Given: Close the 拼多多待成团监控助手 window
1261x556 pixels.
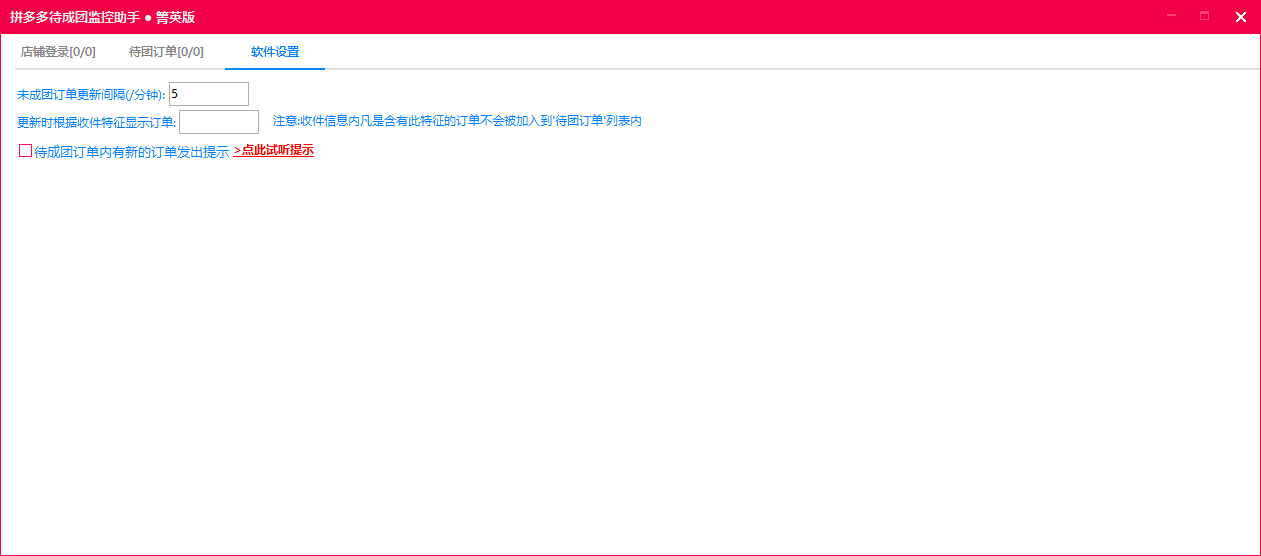Looking at the screenshot, I should (1240, 16).
